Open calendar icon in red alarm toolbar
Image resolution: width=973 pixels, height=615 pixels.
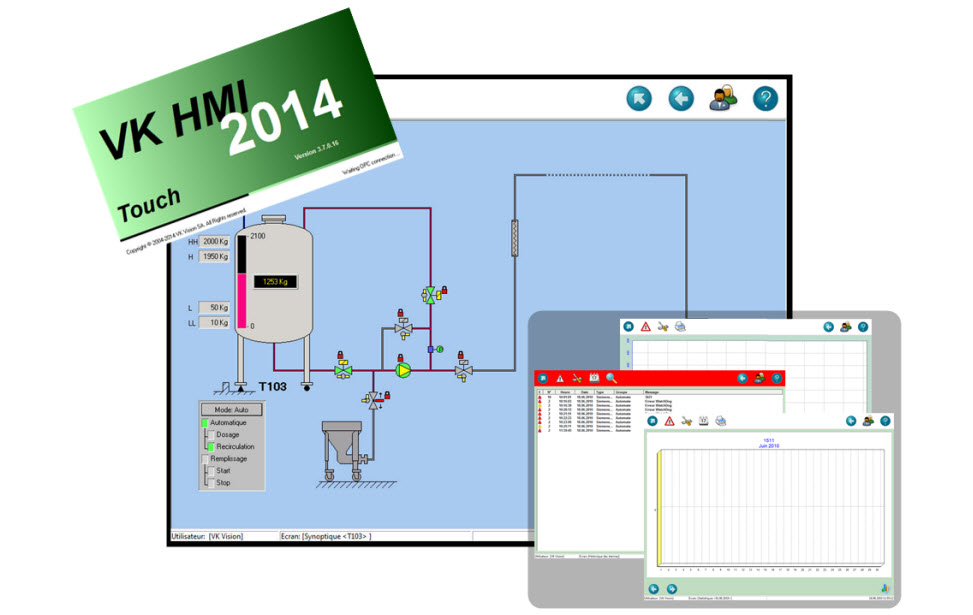point(594,377)
